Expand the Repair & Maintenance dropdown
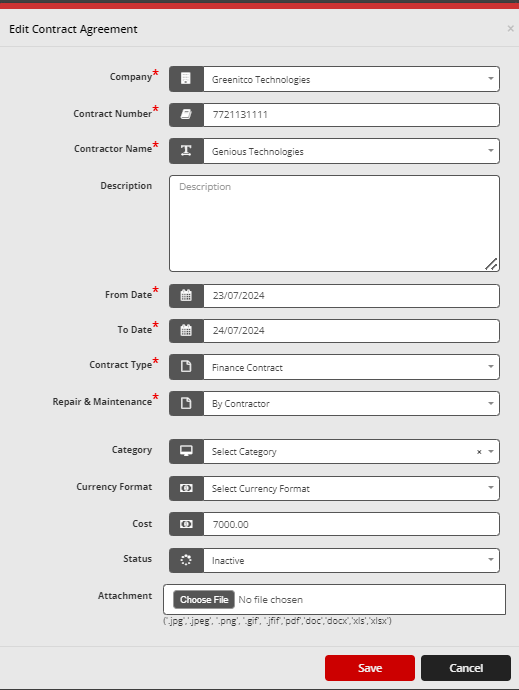Screen dimensions: 519x690 click(351, 403)
